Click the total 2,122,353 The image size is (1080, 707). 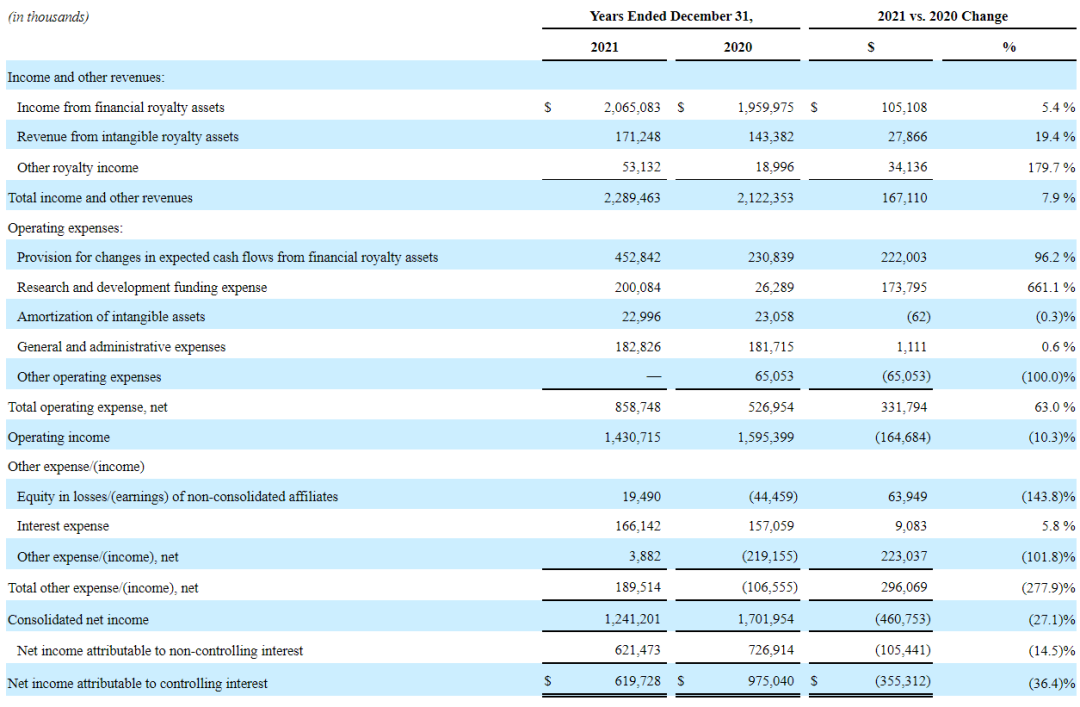[x=765, y=198]
